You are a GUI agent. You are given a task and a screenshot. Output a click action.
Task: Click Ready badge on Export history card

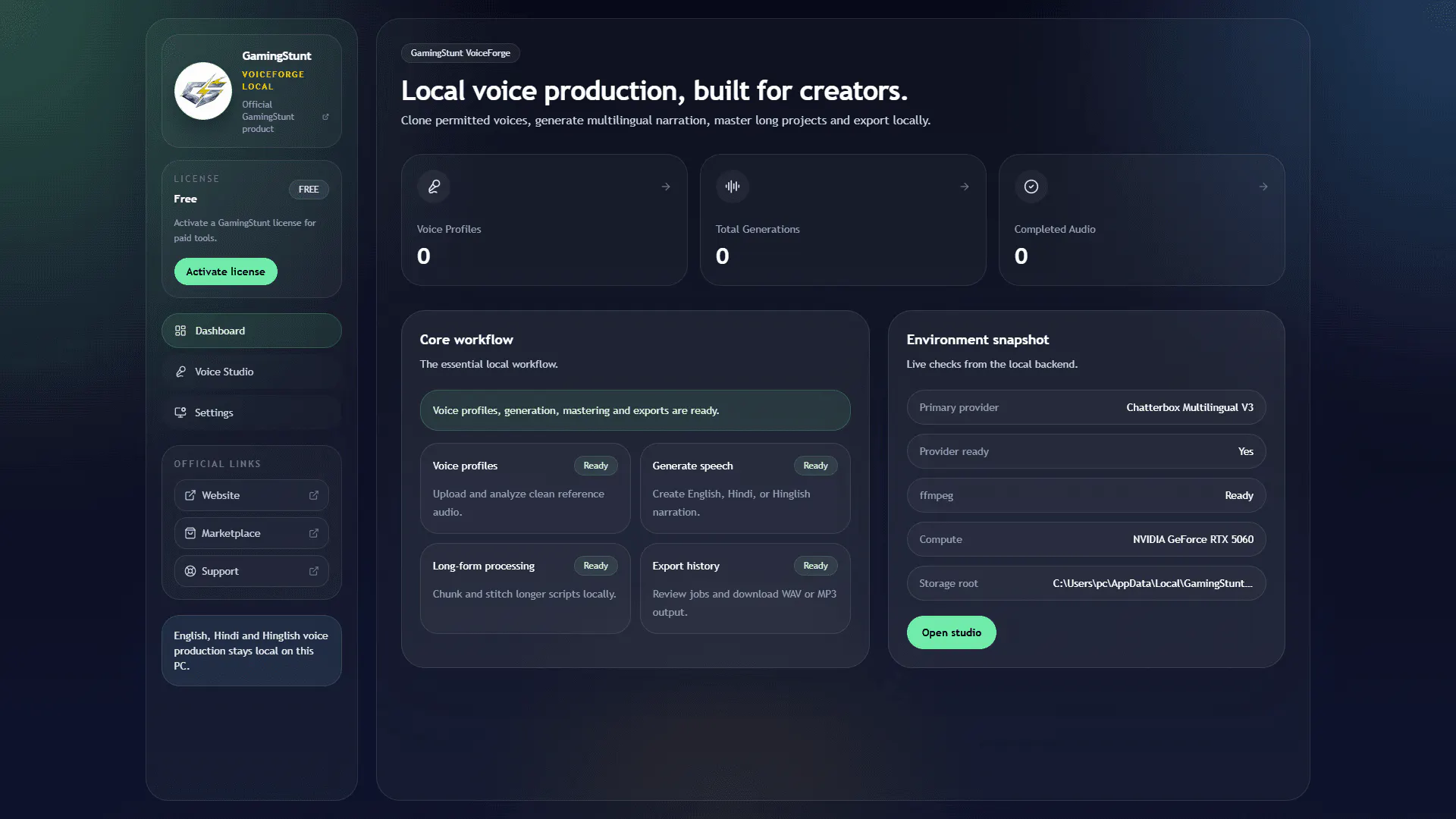pos(816,566)
